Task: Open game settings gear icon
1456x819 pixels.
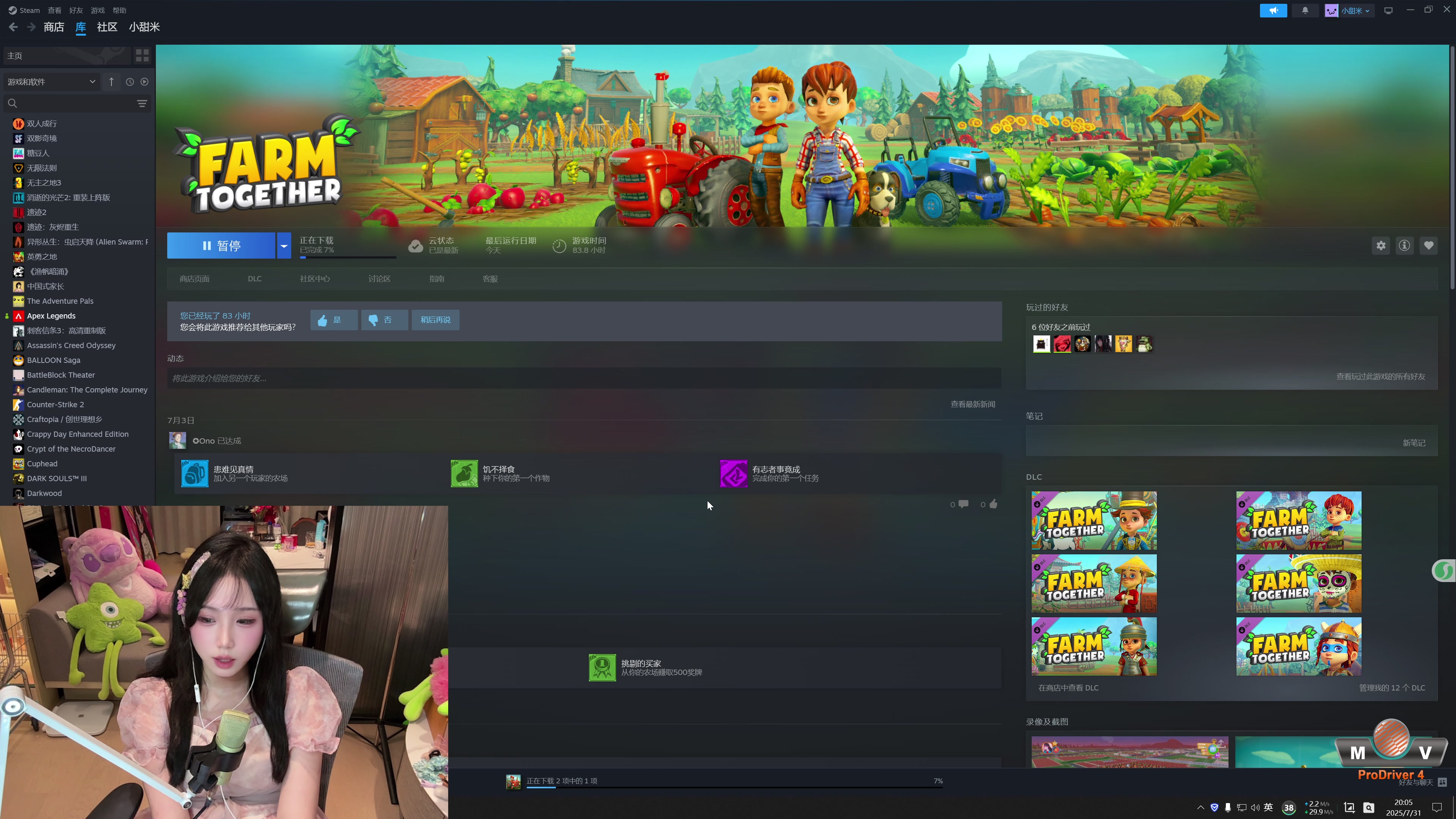Action: click(1381, 245)
